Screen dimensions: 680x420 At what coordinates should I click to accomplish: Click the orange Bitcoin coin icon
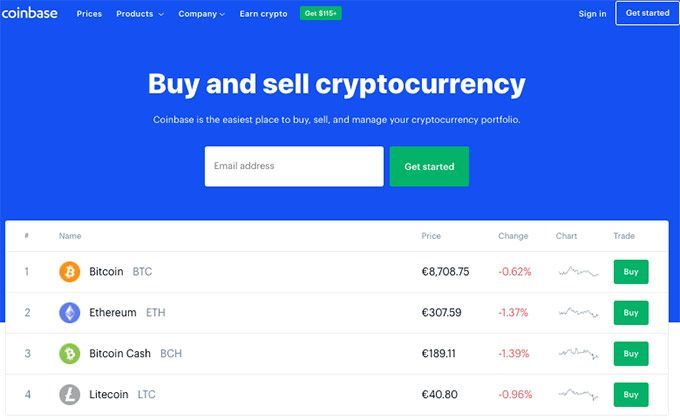coord(69,272)
